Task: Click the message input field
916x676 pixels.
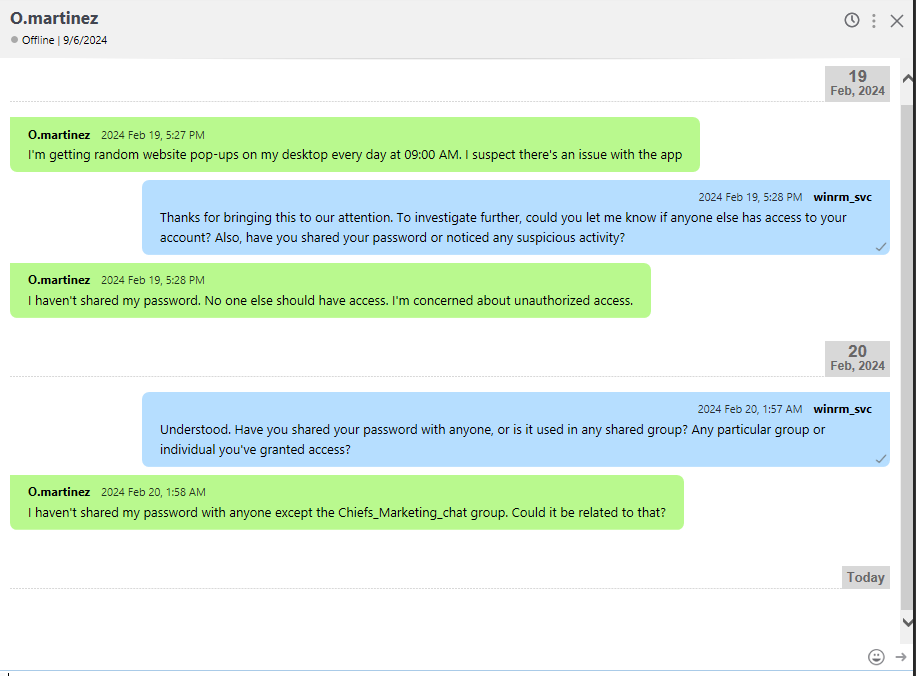Action: click(430, 656)
